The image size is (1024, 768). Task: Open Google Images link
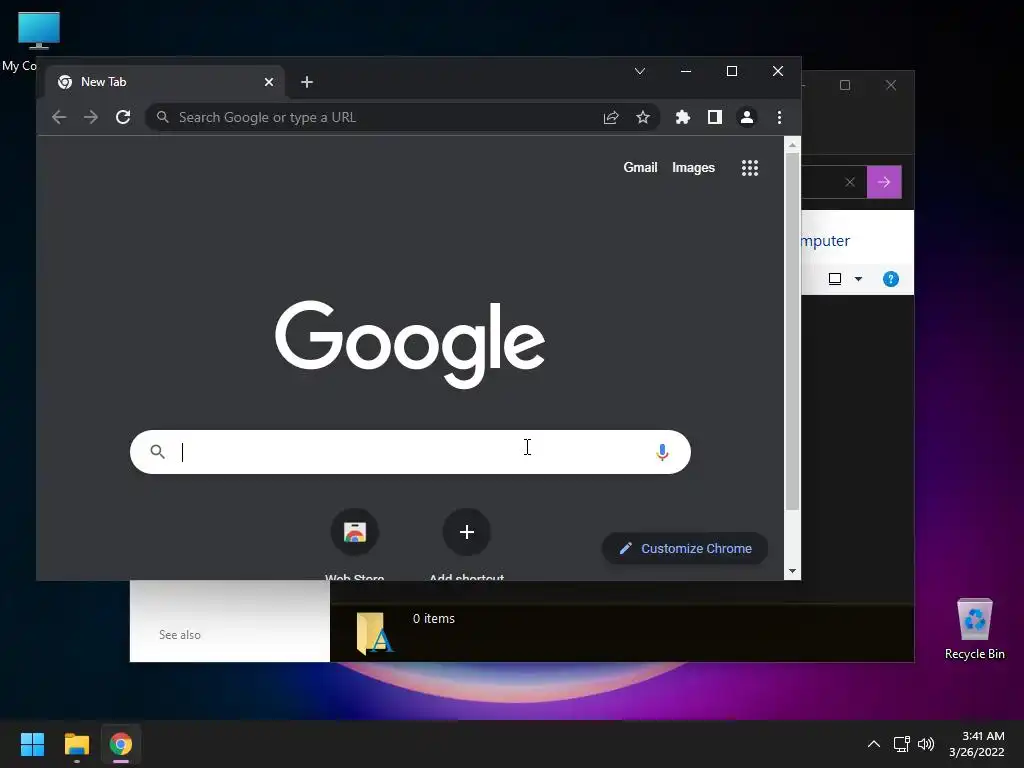click(x=693, y=168)
